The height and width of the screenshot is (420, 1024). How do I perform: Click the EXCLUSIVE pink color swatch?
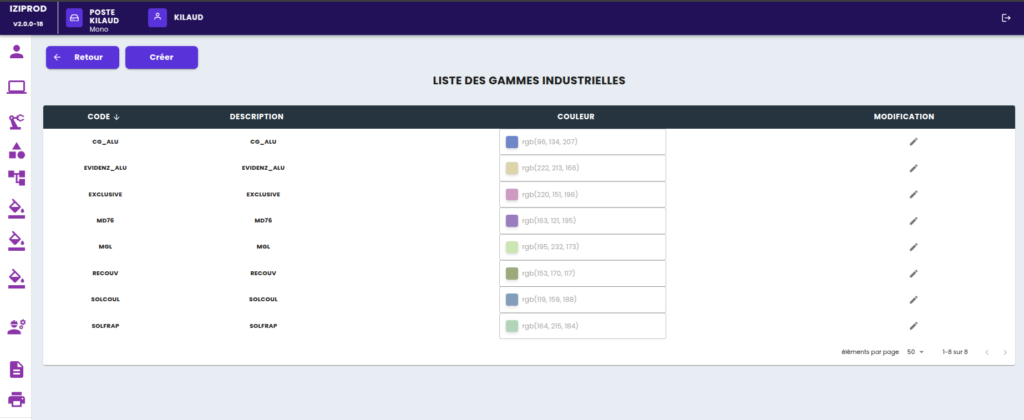(x=512, y=194)
